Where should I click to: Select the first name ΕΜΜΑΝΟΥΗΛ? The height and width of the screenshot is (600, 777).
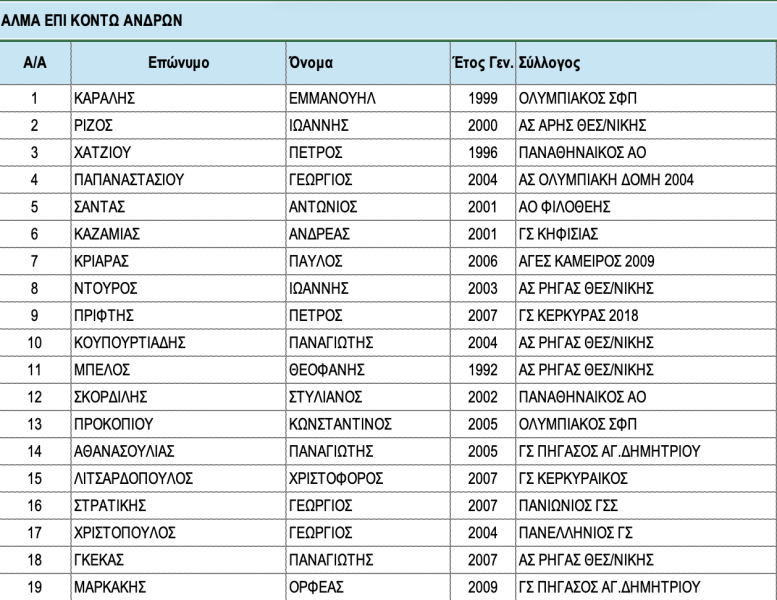click(332, 98)
